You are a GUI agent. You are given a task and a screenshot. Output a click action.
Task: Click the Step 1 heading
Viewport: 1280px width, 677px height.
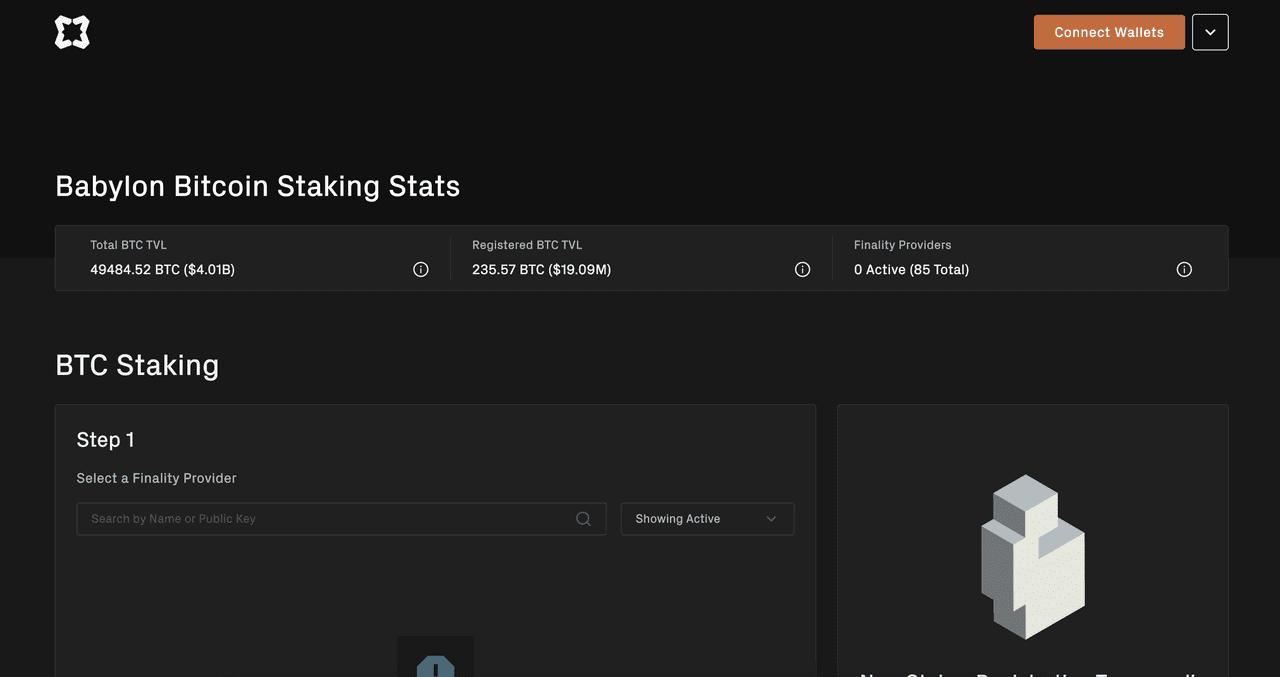[106, 440]
